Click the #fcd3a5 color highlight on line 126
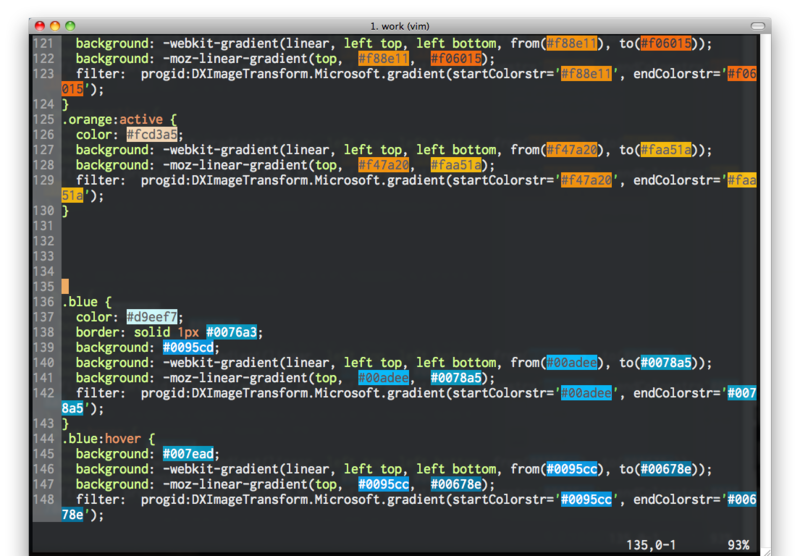This screenshot has width=800, height=556. pyautogui.click(x=152, y=135)
